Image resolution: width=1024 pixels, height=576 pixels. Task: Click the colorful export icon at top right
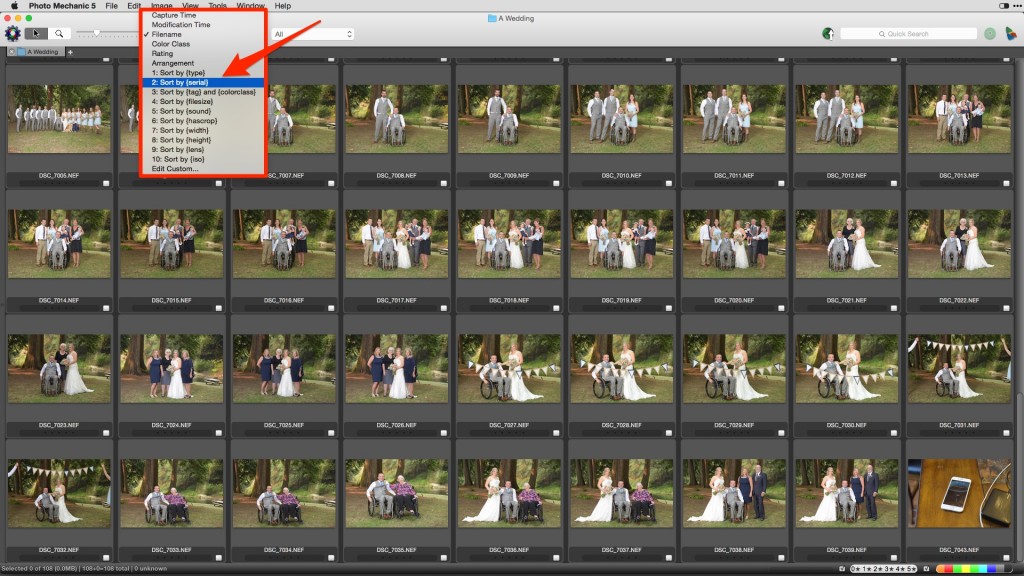[1013, 33]
